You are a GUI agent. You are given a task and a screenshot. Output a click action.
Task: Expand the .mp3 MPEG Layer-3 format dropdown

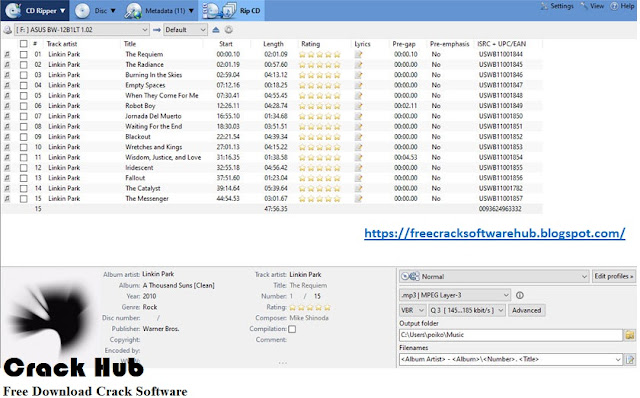[x=455, y=295]
